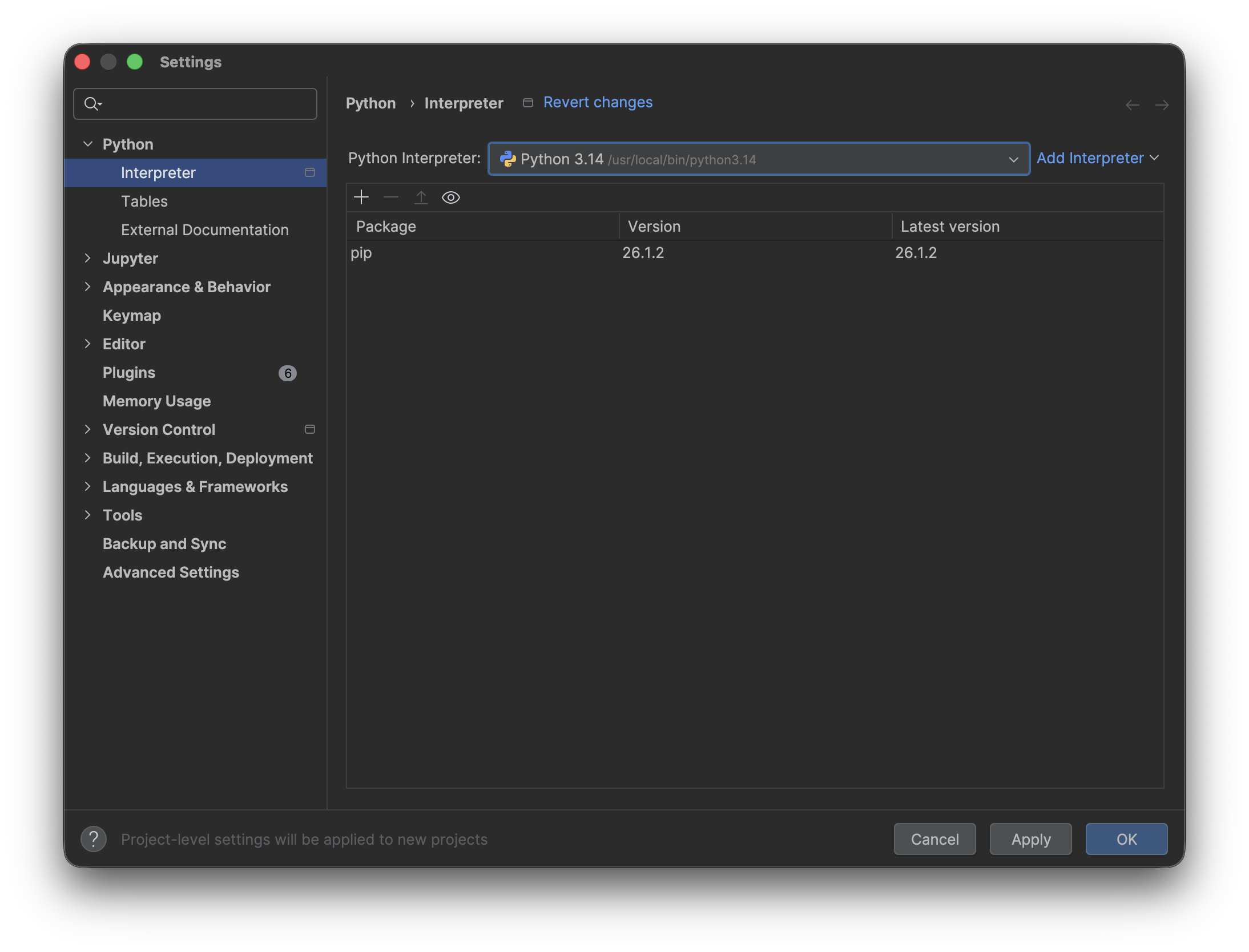
Task: Click the Revert changes link
Action: [598, 102]
